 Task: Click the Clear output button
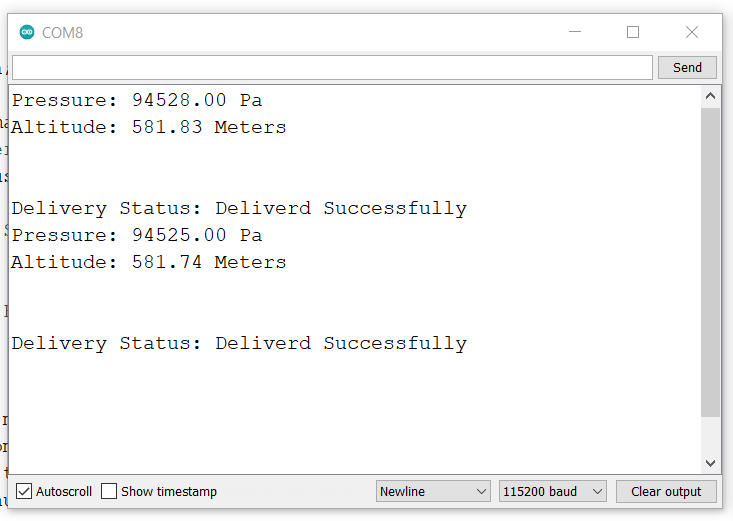666,491
